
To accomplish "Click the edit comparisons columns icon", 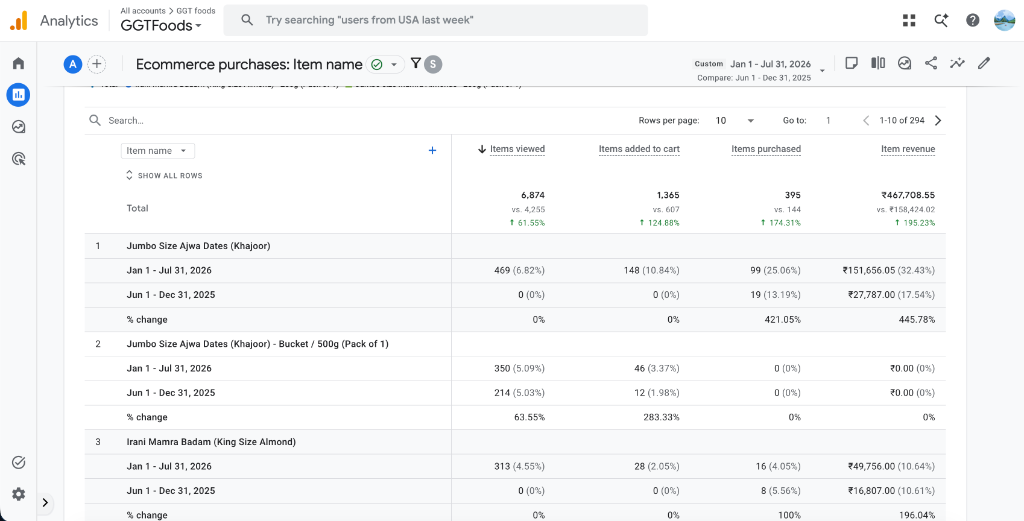I will click(878, 63).
